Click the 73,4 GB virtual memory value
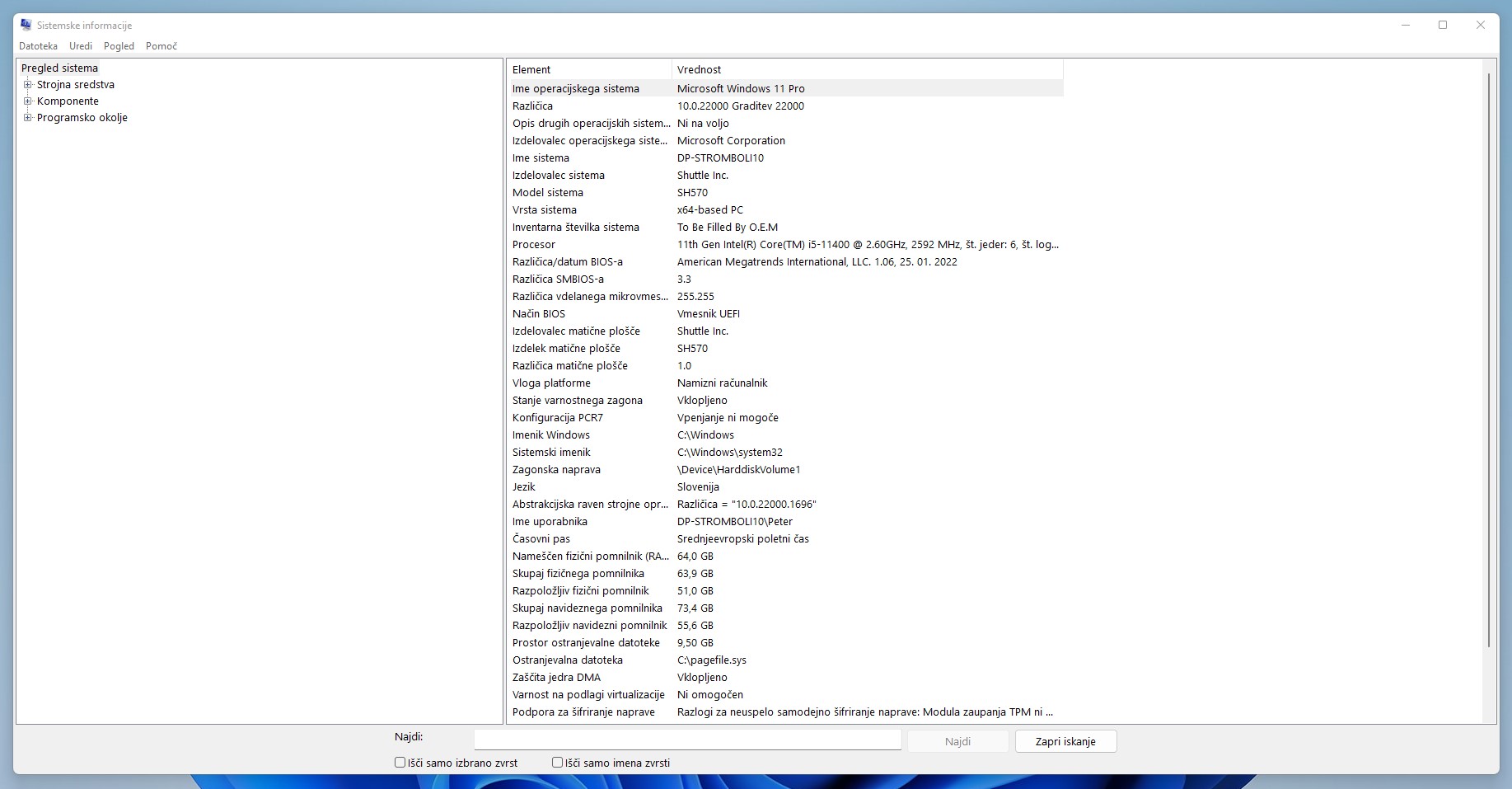Image resolution: width=1512 pixels, height=789 pixels. point(695,608)
